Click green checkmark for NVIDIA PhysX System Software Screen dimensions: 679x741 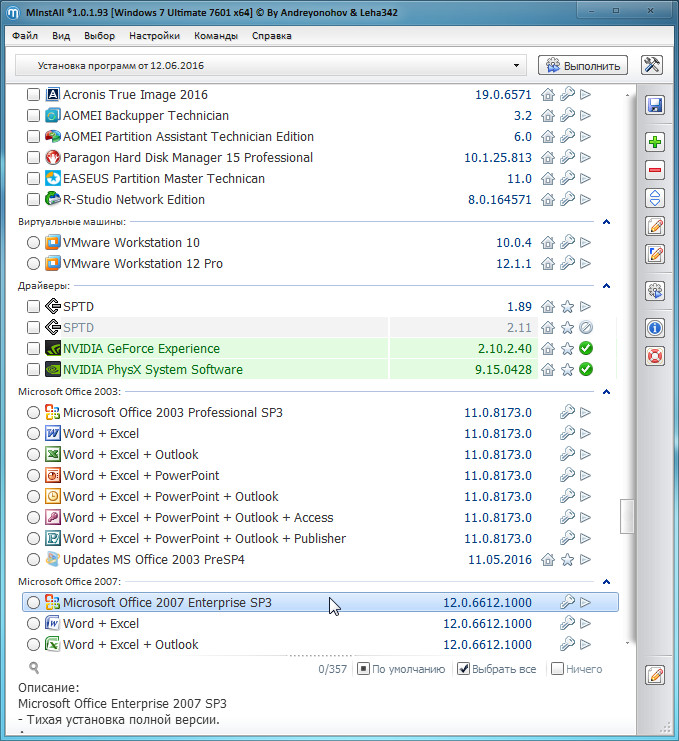point(586,369)
